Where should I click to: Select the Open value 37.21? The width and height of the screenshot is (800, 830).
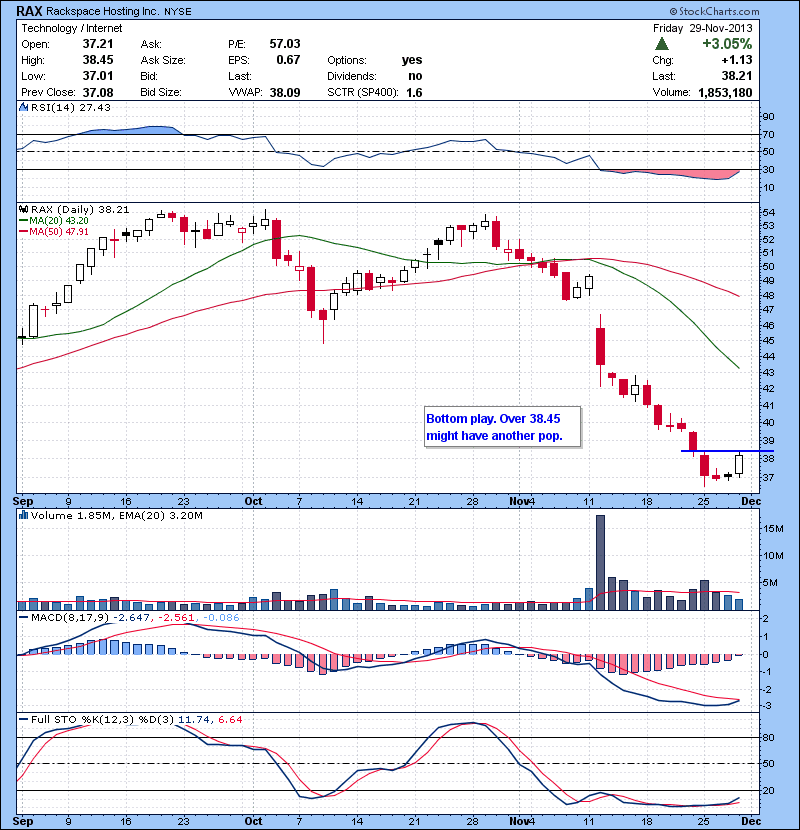98,44
